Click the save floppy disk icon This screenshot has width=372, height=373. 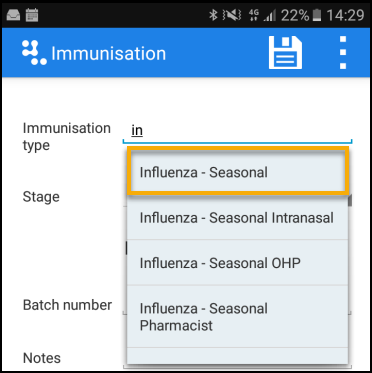pyautogui.click(x=285, y=53)
